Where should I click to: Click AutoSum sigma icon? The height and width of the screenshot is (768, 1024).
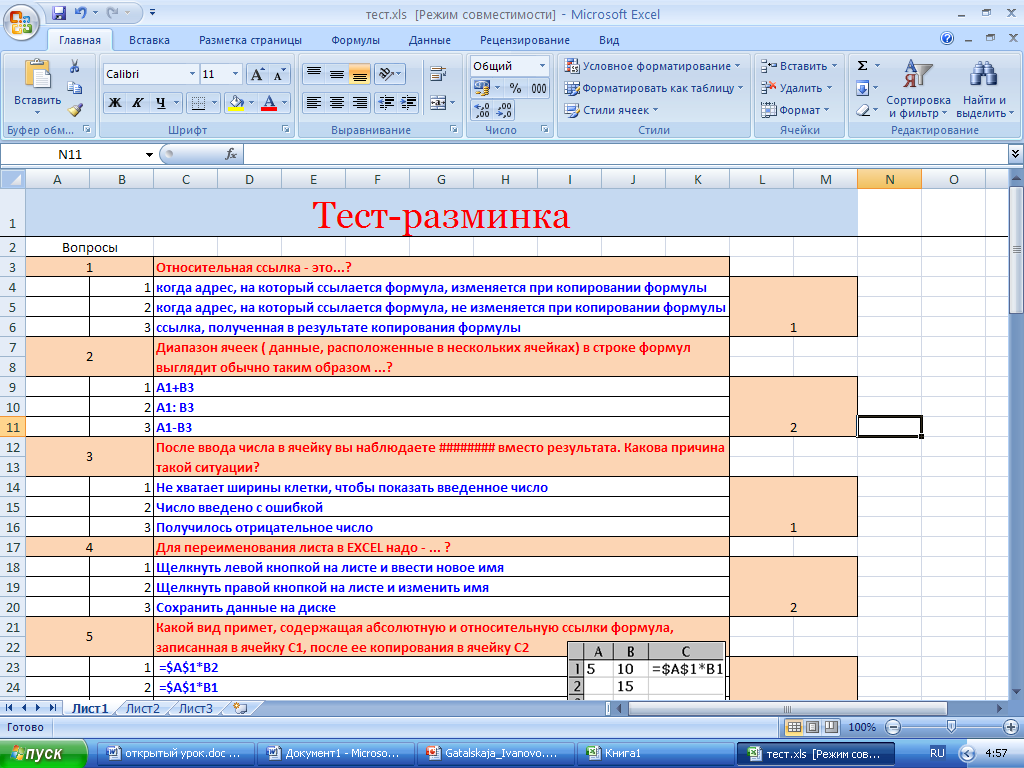click(863, 65)
